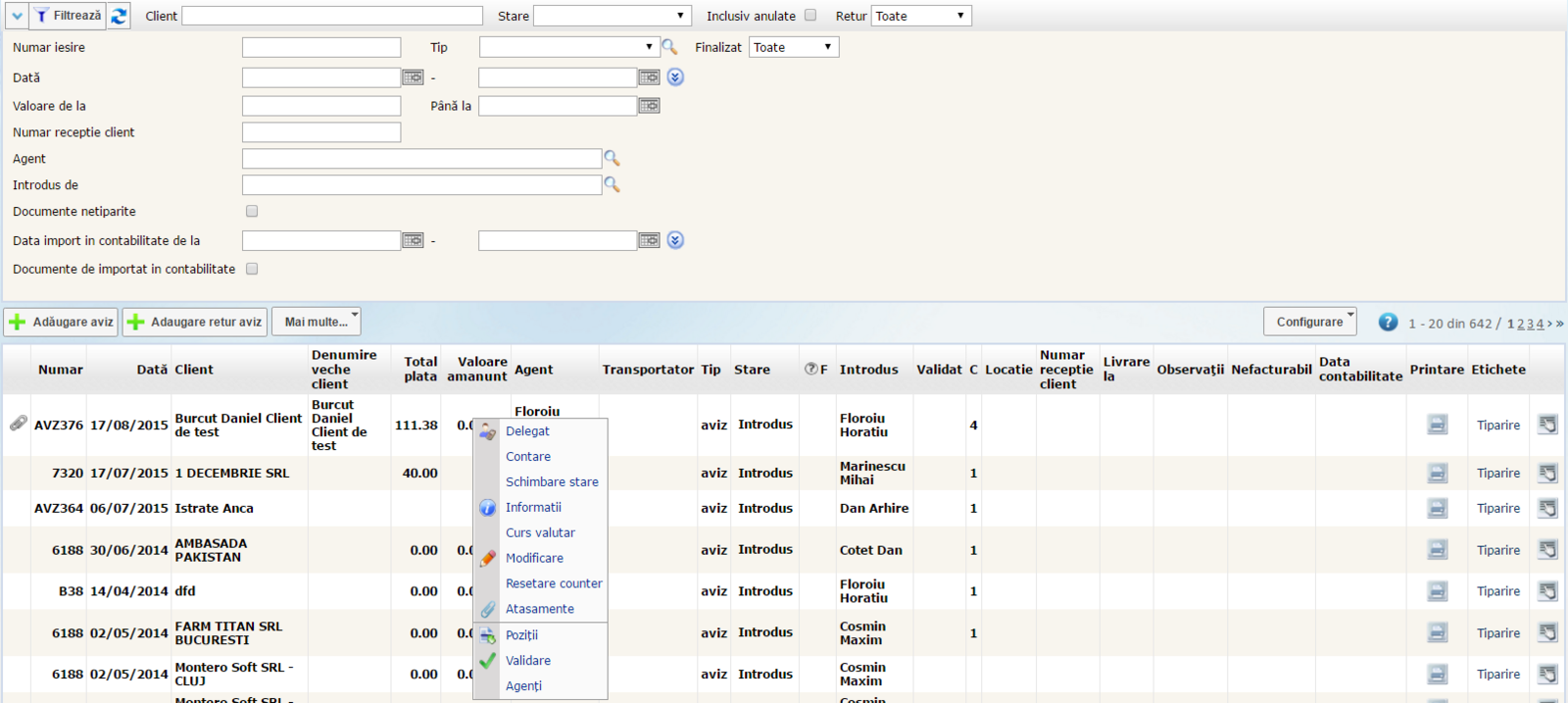Viewport: 1568px width, 703px height.
Task: Open calendar picker for first Dată field
Action: tap(413, 77)
